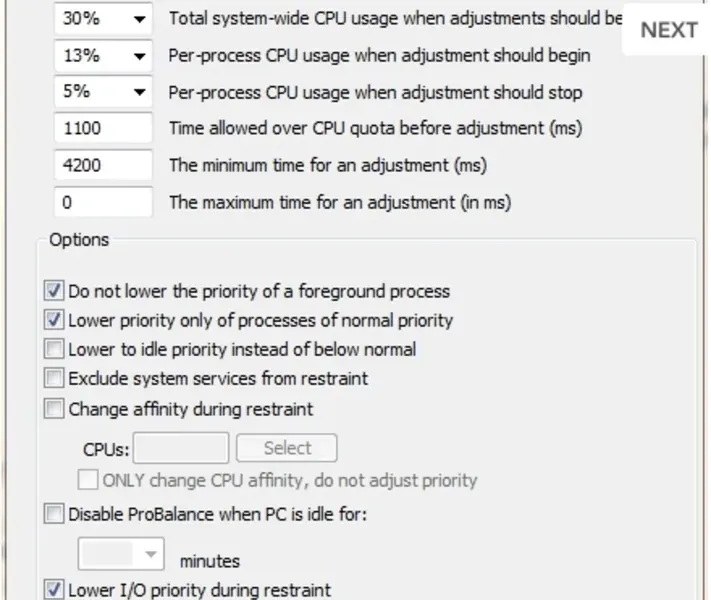Click the Select CPUs button

click(287, 448)
